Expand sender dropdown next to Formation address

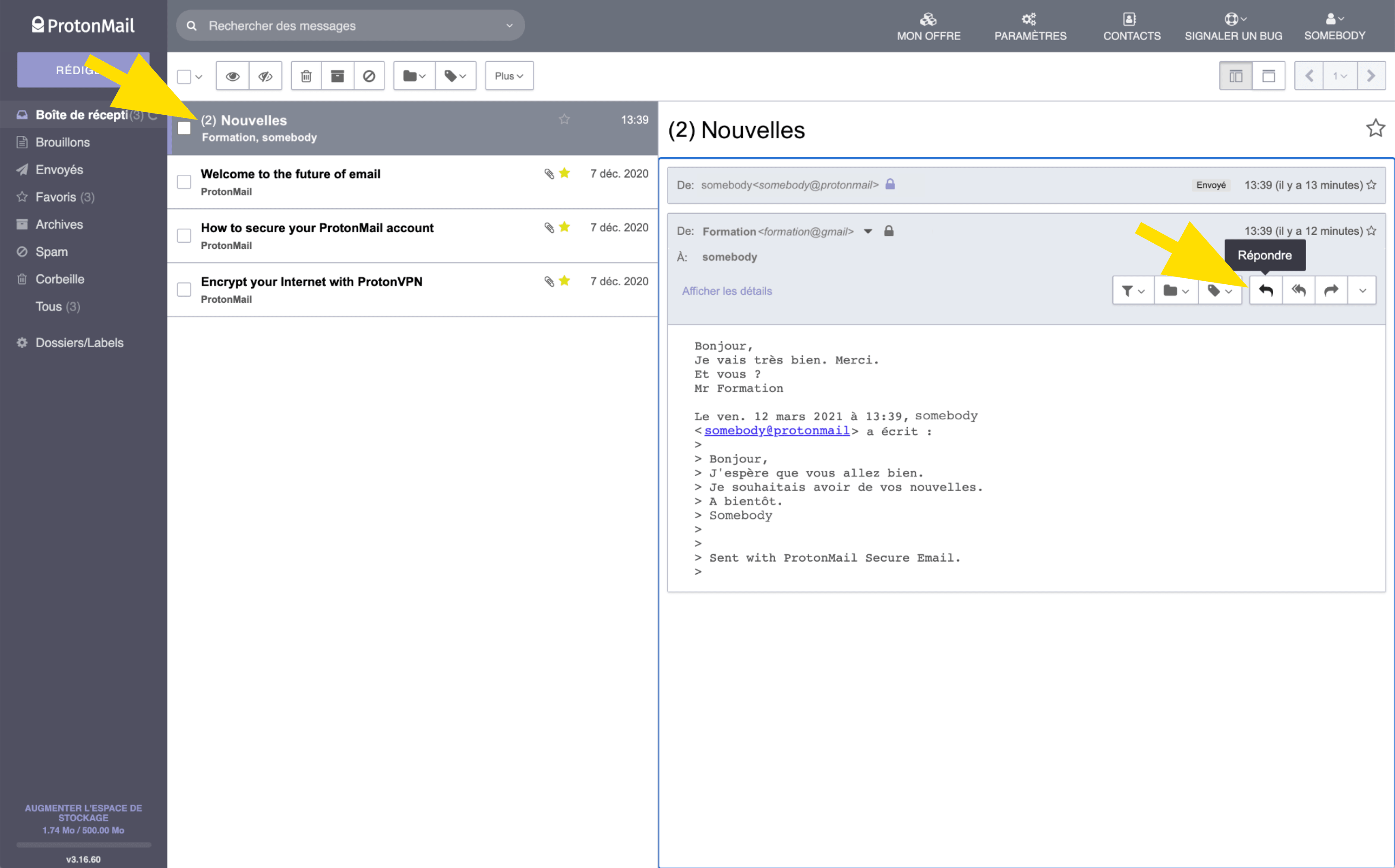click(868, 231)
